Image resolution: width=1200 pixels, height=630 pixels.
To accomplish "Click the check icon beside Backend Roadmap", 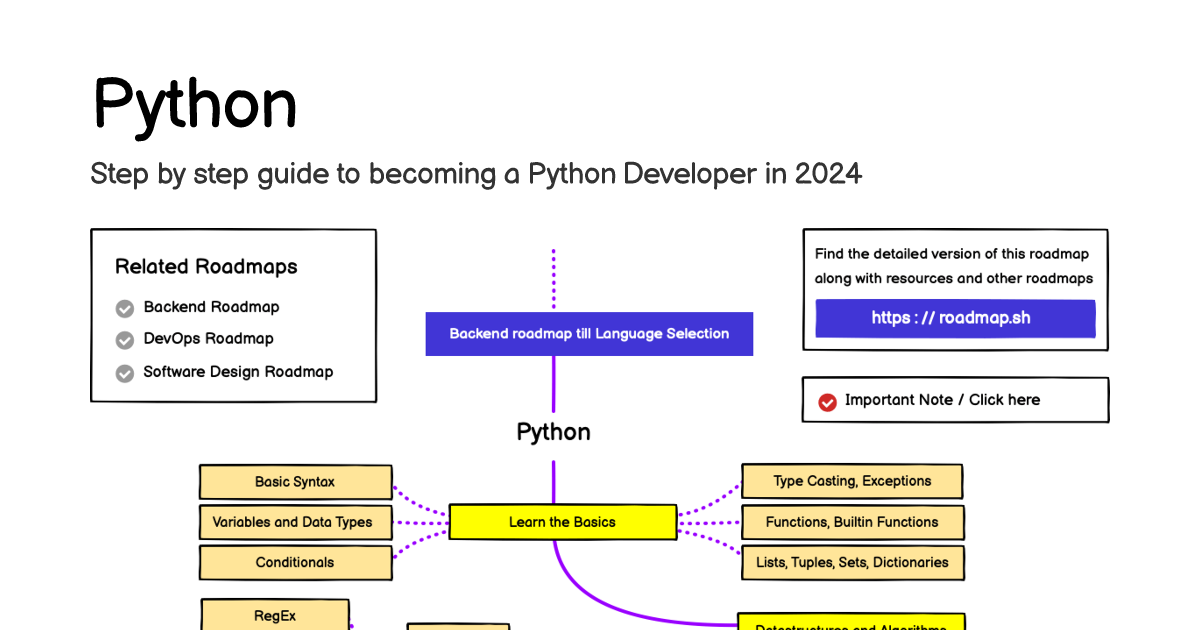I will click(125, 308).
